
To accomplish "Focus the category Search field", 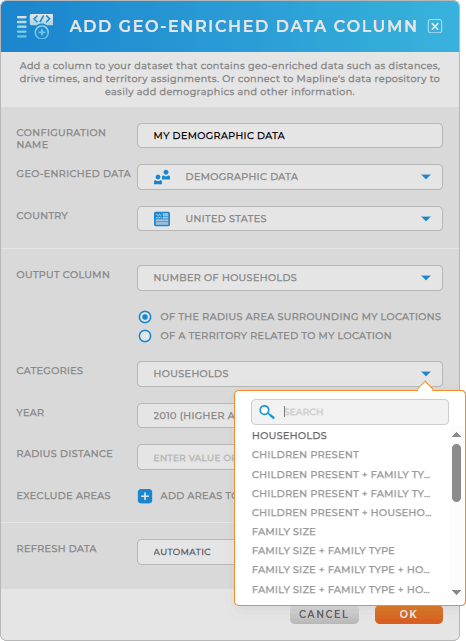I will 350,412.
